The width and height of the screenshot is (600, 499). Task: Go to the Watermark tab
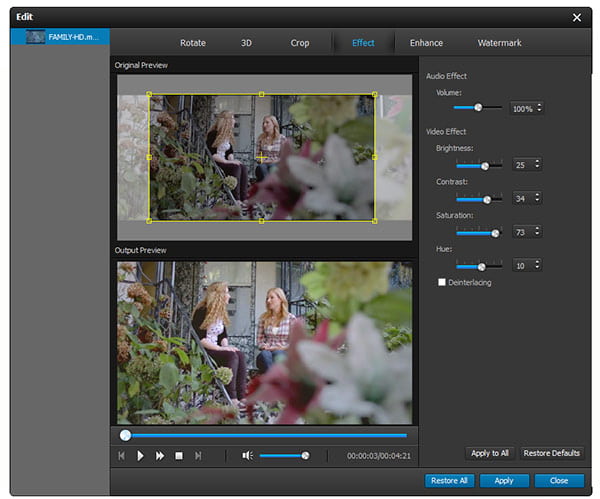pos(499,43)
